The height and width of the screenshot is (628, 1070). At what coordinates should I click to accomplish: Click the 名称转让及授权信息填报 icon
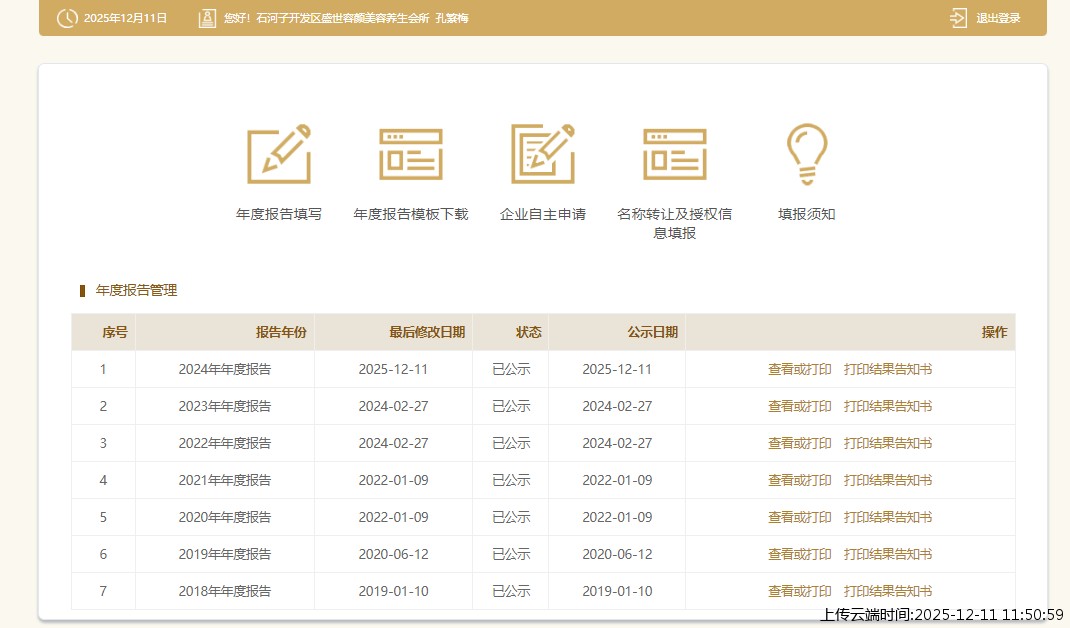point(675,154)
